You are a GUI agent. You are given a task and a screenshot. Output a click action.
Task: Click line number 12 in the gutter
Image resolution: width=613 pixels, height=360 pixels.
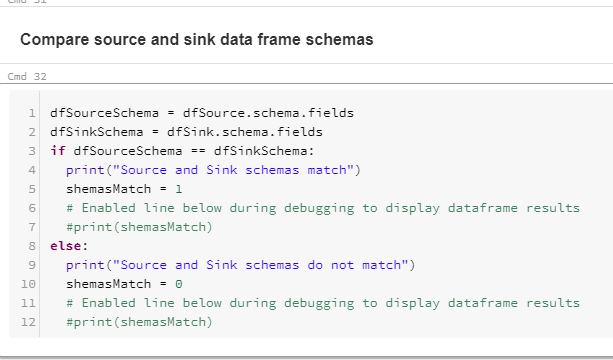point(28,322)
